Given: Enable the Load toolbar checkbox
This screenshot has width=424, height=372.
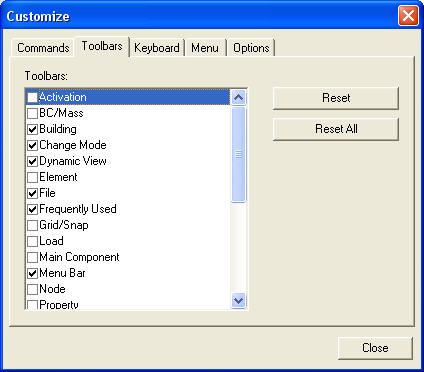Looking at the screenshot, I should coord(32,241).
